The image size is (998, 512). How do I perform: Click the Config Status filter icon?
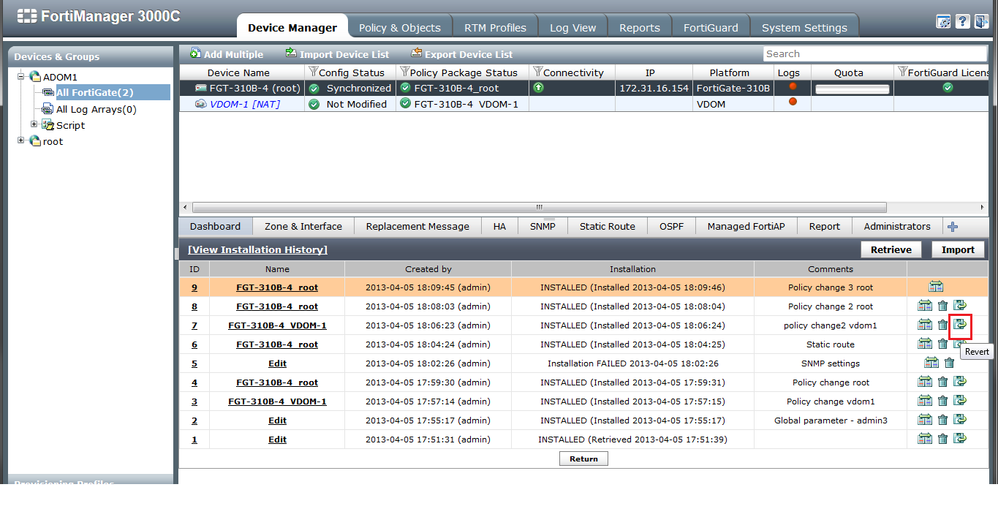click(x=313, y=72)
